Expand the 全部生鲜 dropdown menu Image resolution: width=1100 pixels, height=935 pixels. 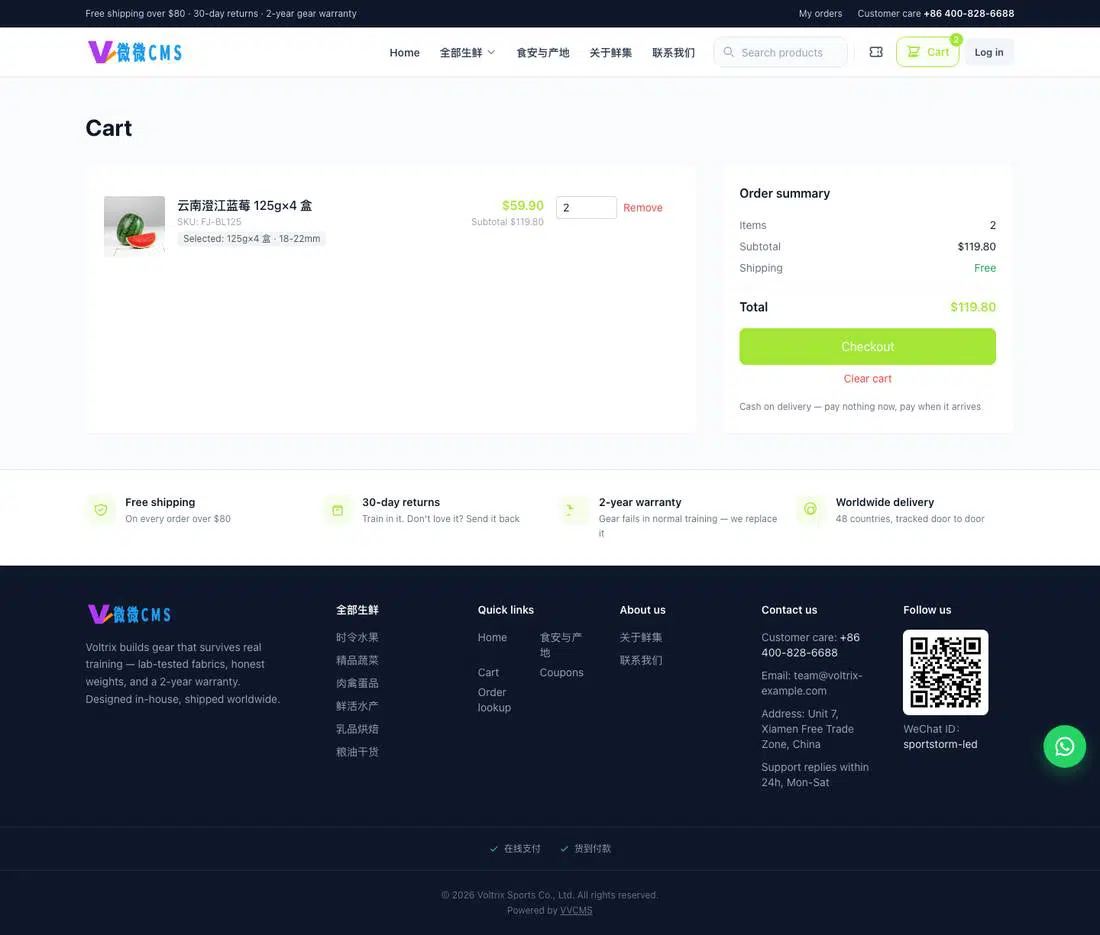click(x=467, y=53)
